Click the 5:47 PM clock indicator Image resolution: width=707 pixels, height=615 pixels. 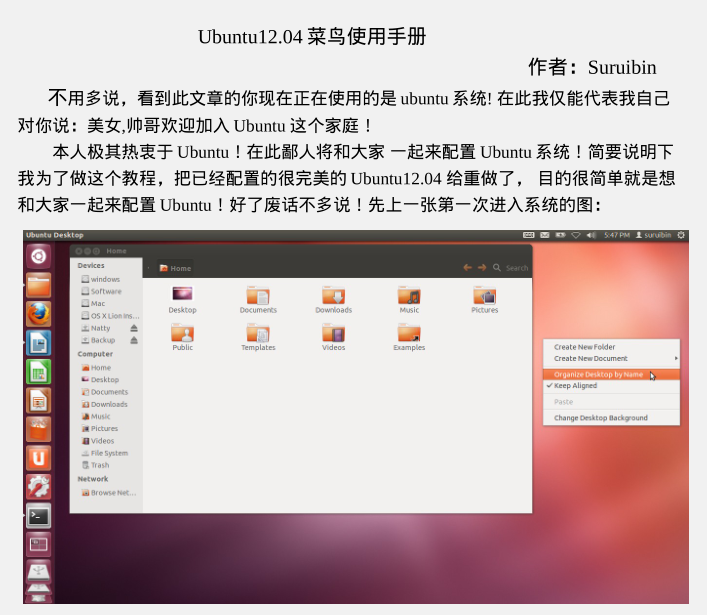tap(617, 235)
